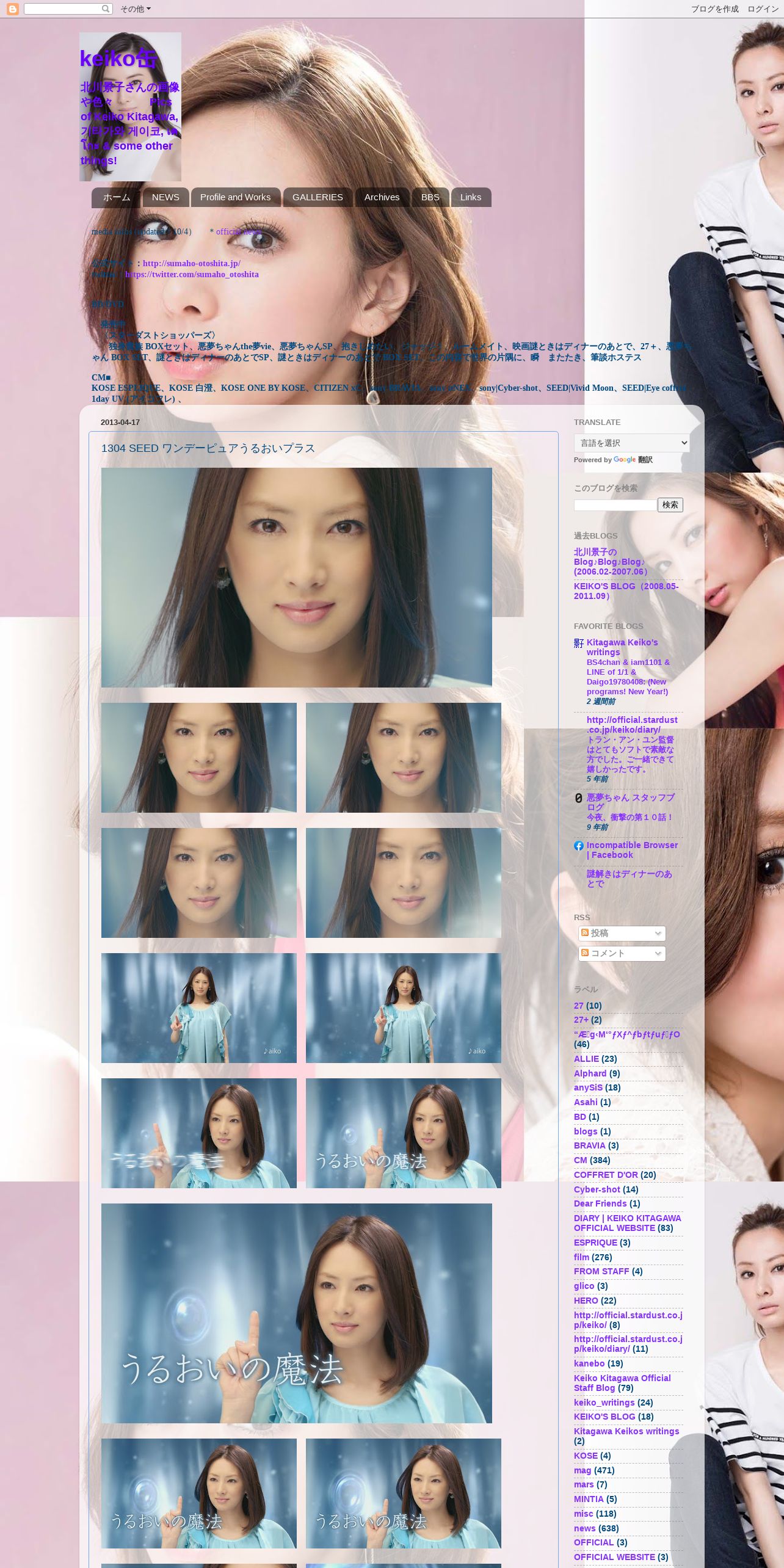Open sumaho-otoshita.jp official site link
The height and width of the screenshot is (1568, 784).
pos(191,263)
